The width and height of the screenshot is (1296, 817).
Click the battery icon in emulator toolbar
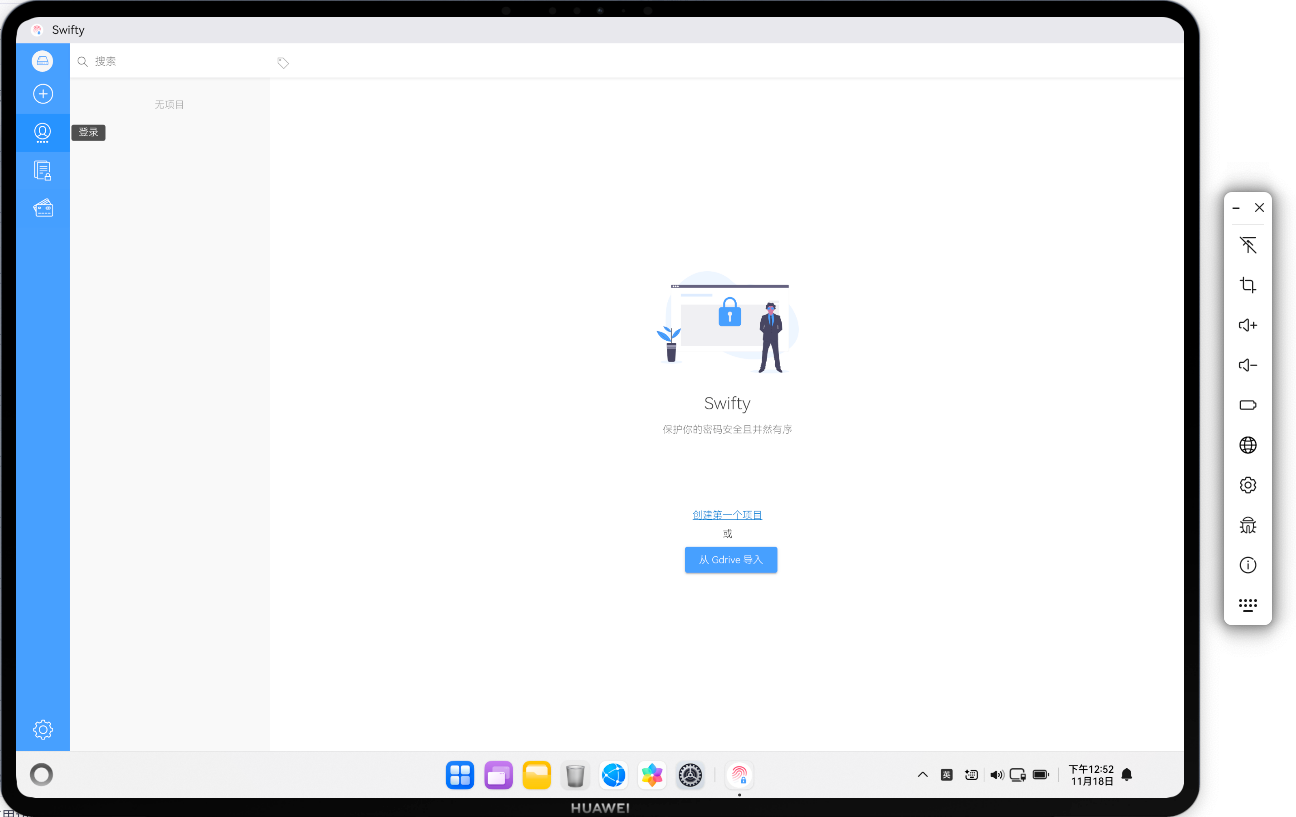tap(1248, 405)
